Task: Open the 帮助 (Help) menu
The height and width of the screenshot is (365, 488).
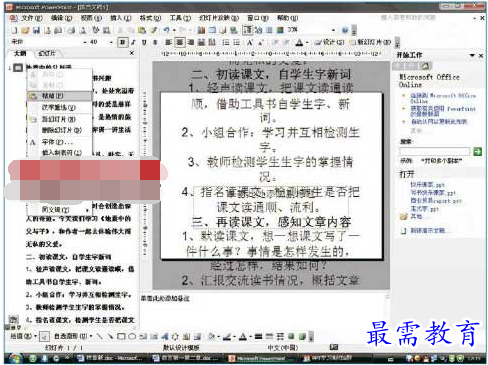Action: coord(287,18)
